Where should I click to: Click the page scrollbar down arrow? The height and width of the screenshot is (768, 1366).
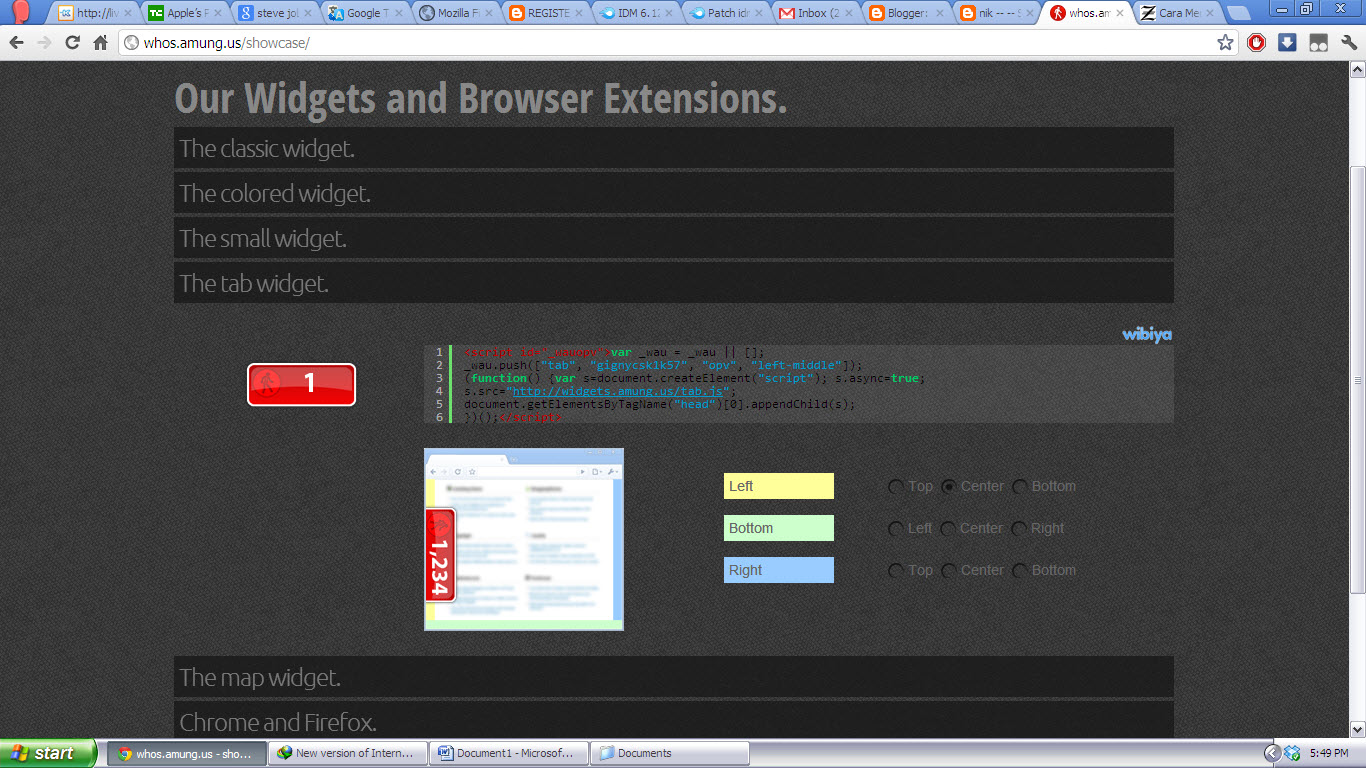[1358, 731]
